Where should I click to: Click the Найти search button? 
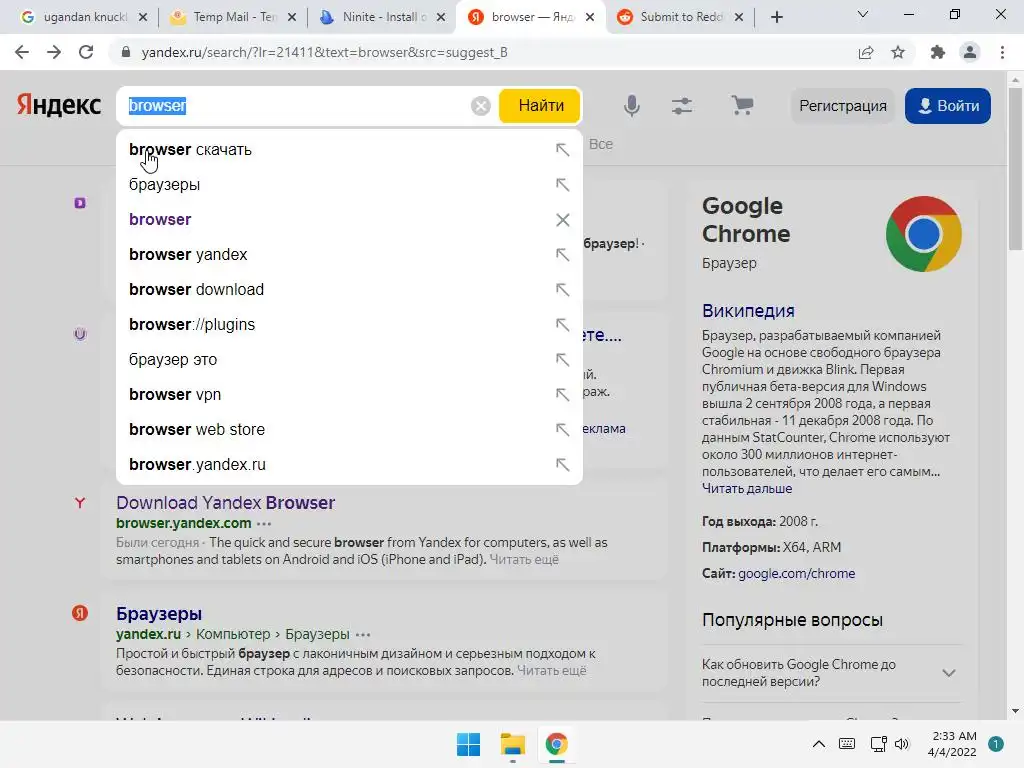click(540, 106)
